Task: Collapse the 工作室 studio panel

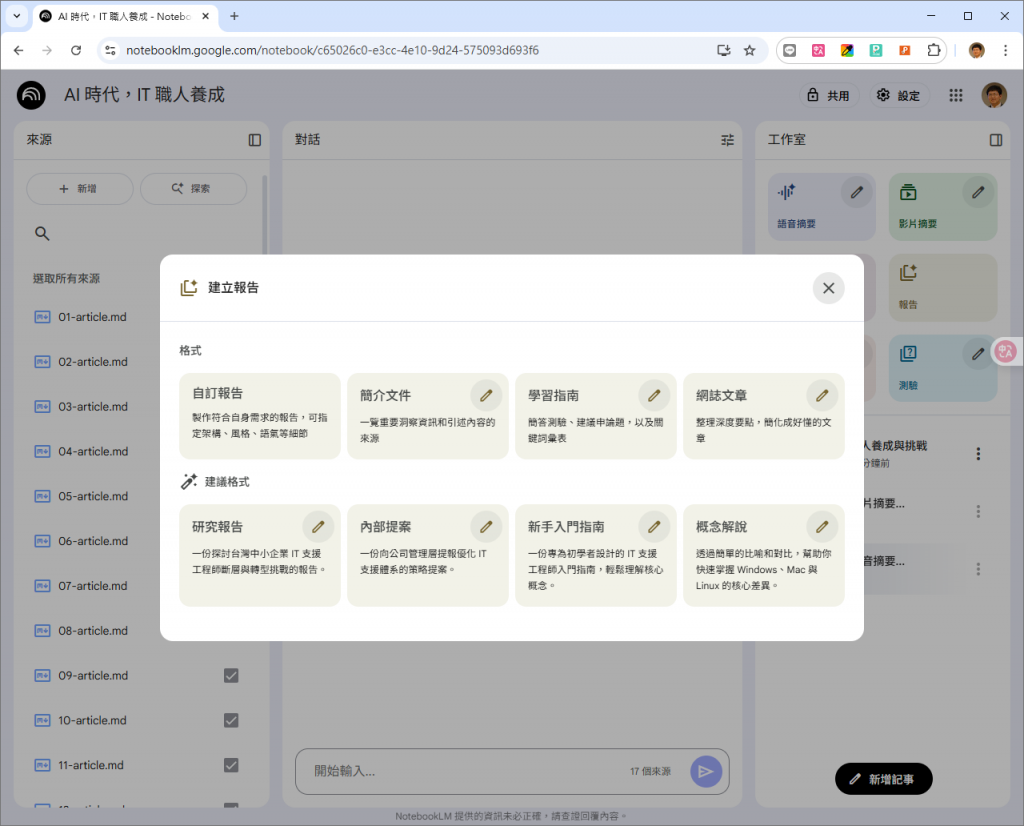Action: 995,140
